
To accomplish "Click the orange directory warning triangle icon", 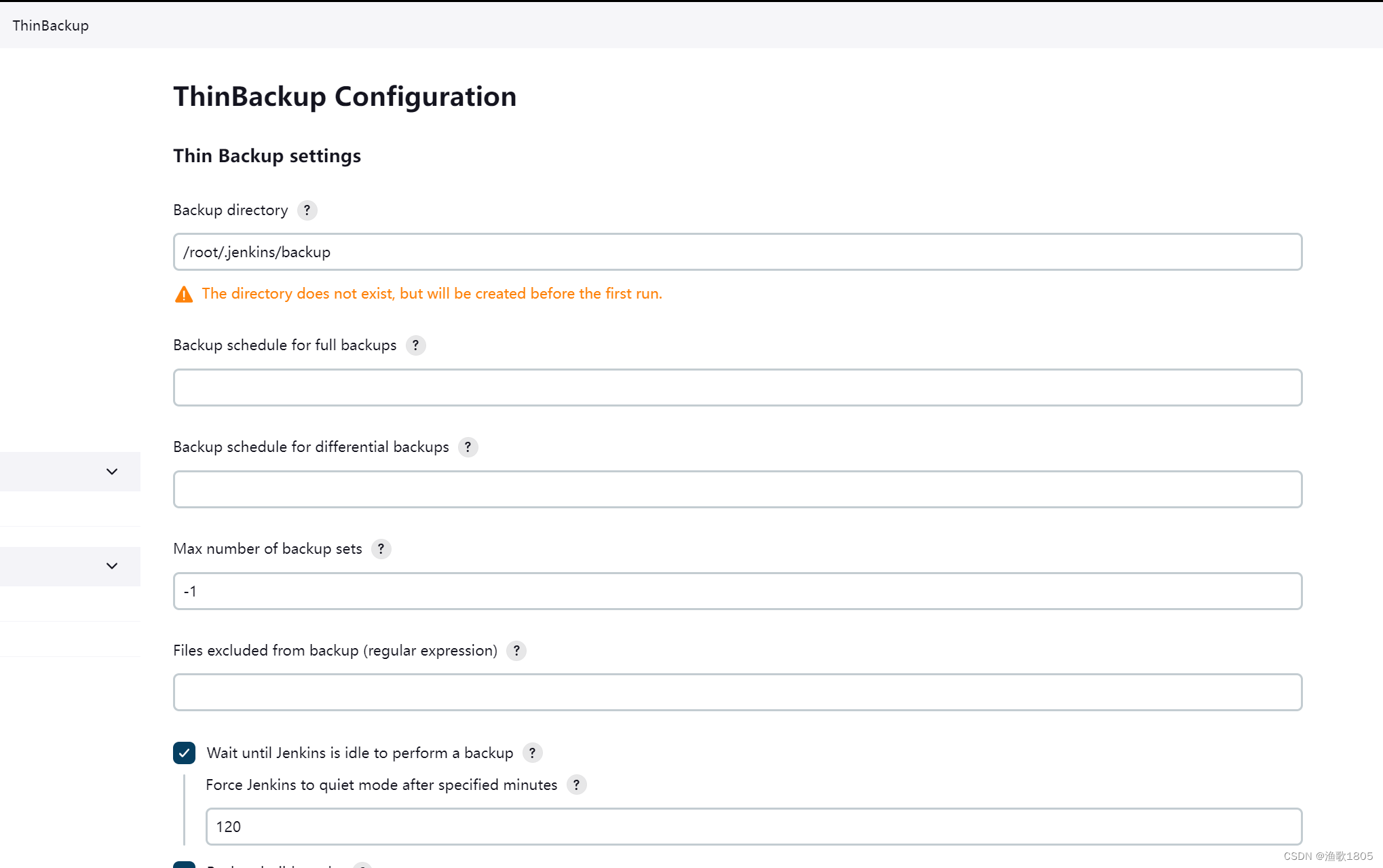I will click(184, 294).
